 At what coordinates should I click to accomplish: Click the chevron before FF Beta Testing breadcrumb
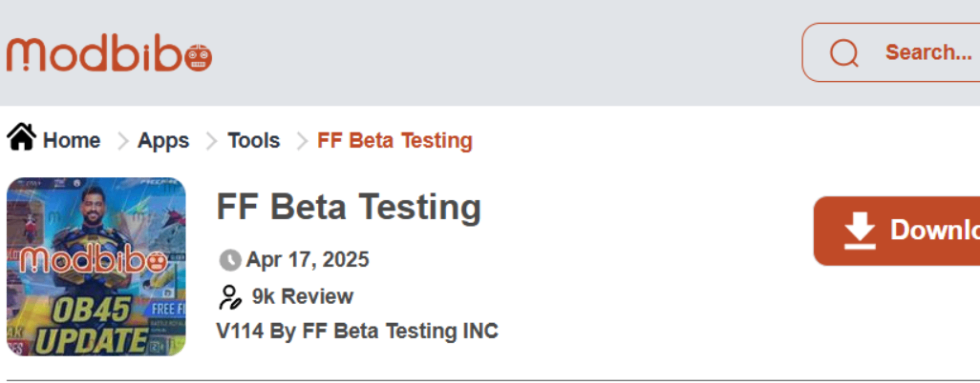tap(302, 141)
